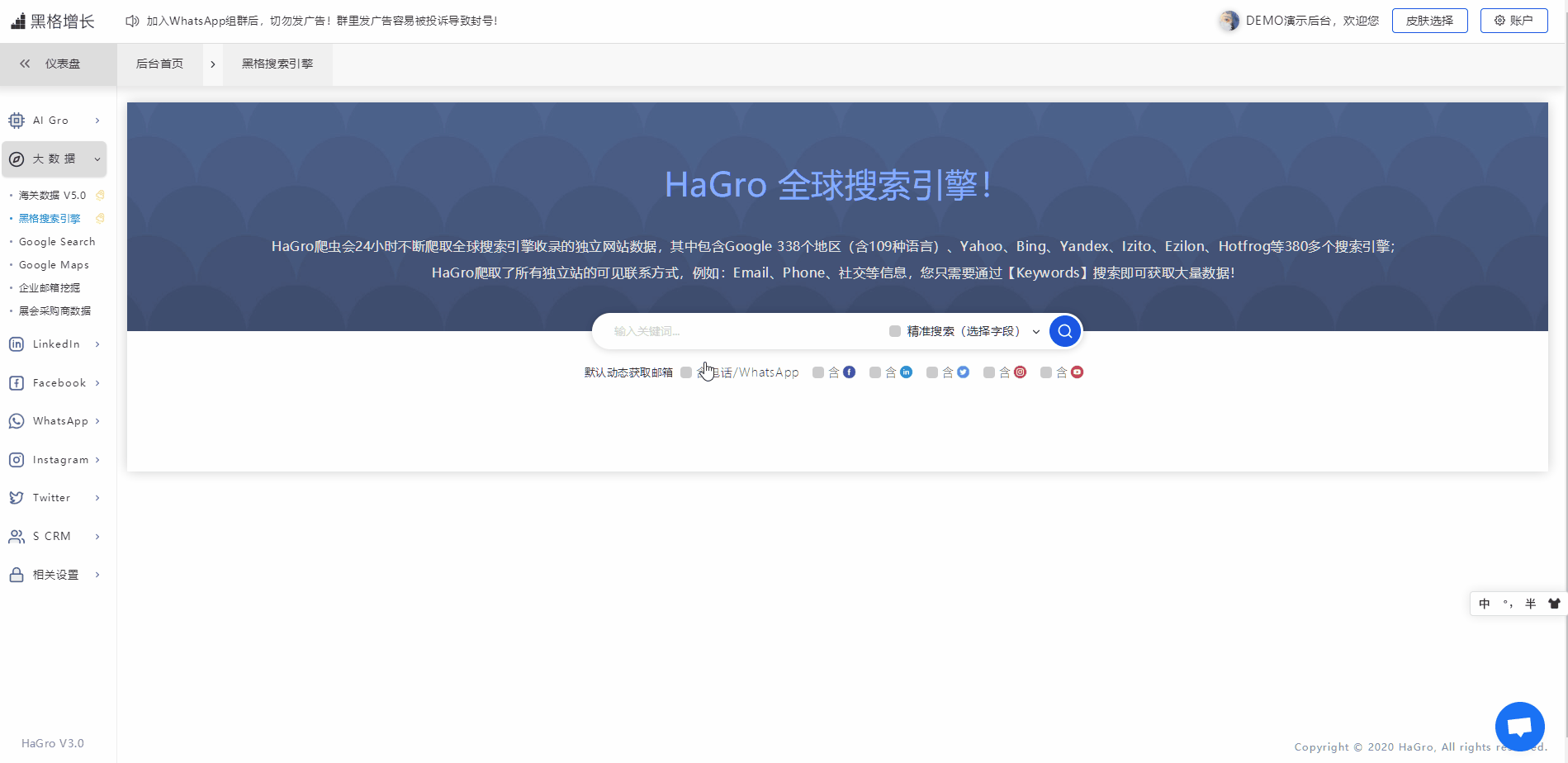The image size is (1568, 763).
Task: Click the blue search magnifier button
Action: [x=1064, y=331]
